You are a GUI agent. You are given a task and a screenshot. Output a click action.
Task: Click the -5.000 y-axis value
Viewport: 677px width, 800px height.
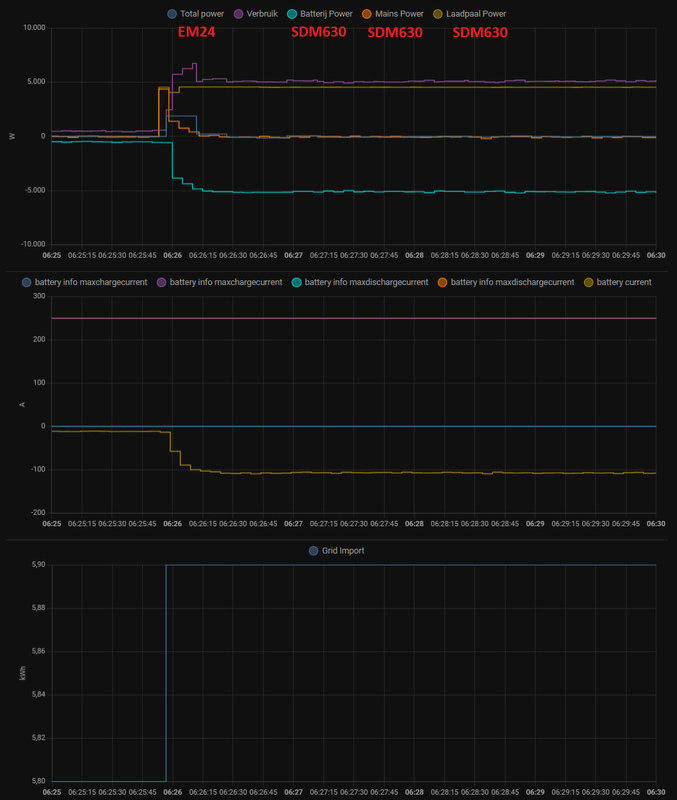tap(35, 190)
